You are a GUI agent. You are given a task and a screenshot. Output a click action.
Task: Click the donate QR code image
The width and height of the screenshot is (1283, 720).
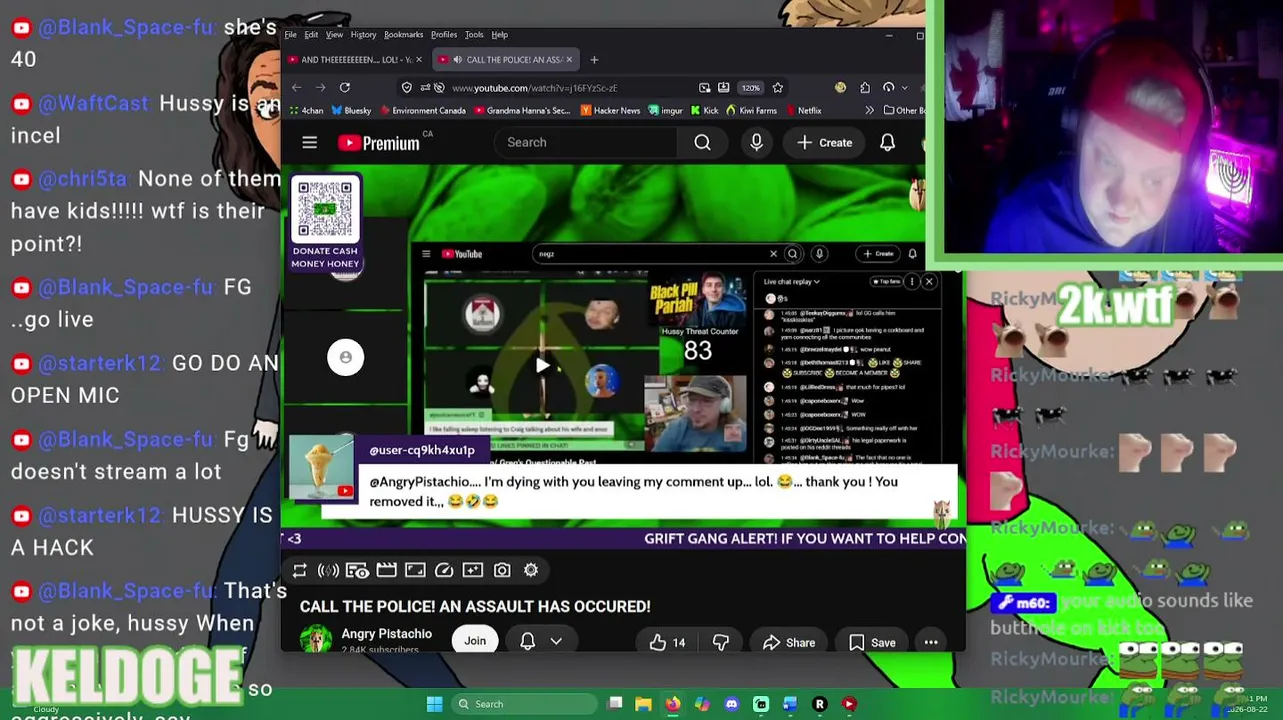coord(325,209)
